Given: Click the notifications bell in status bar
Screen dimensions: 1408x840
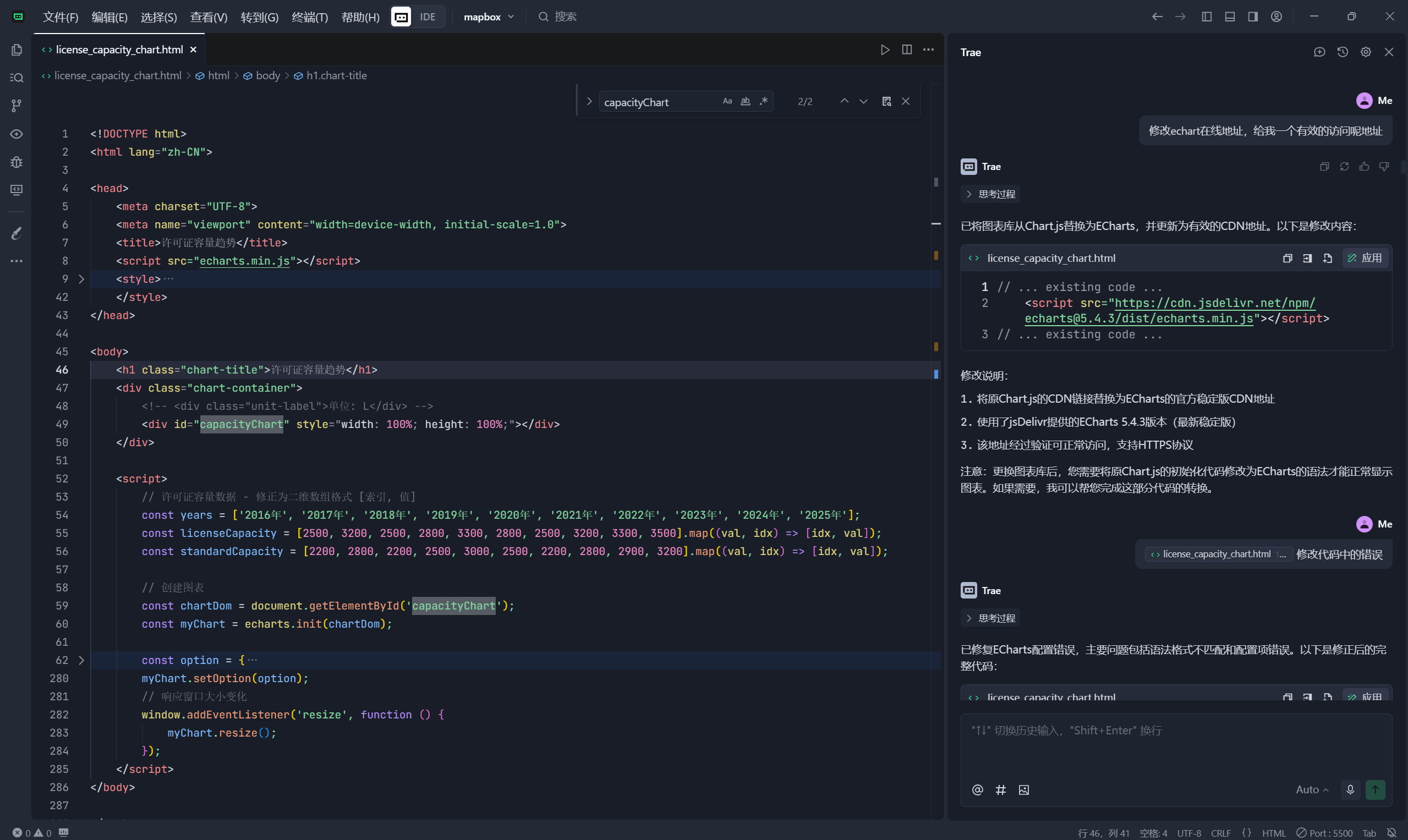Looking at the screenshot, I should click(1391, 833).
